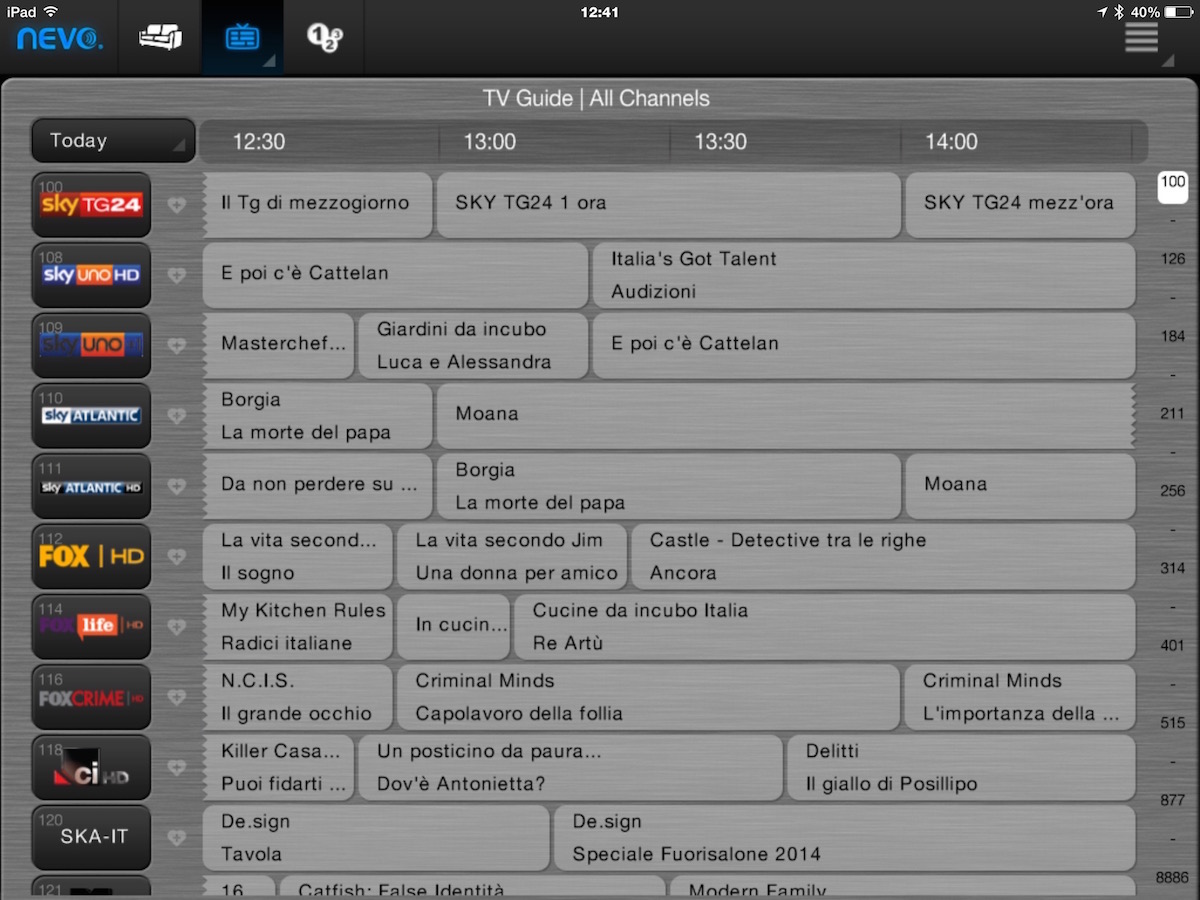Tune to SKA-IT channel 120
Image resolution: width=1200 pixels, height=900 pixels.
click(91, 837)
